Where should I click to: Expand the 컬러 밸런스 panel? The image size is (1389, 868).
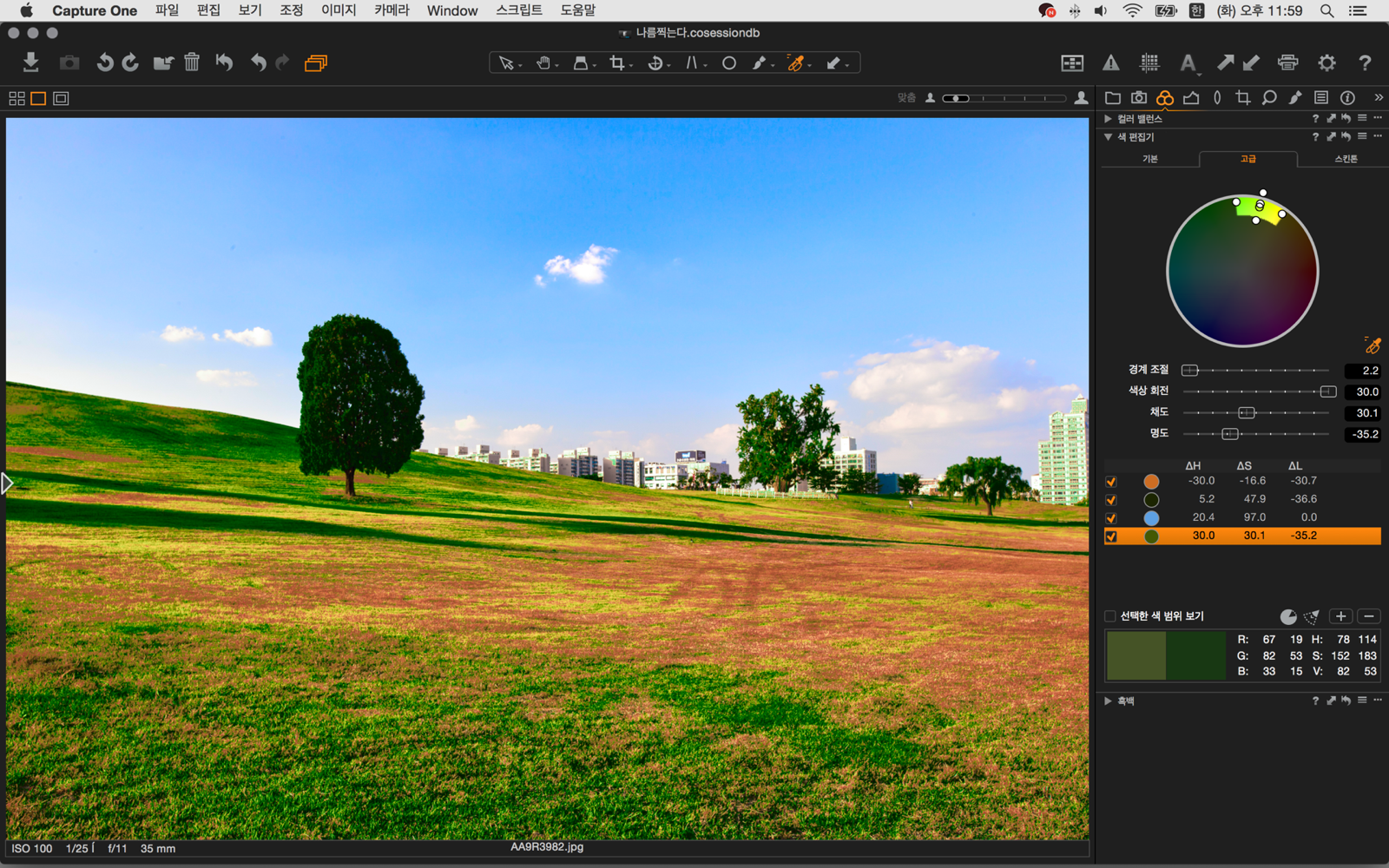pyautogui.click(x=1108, y=119)
